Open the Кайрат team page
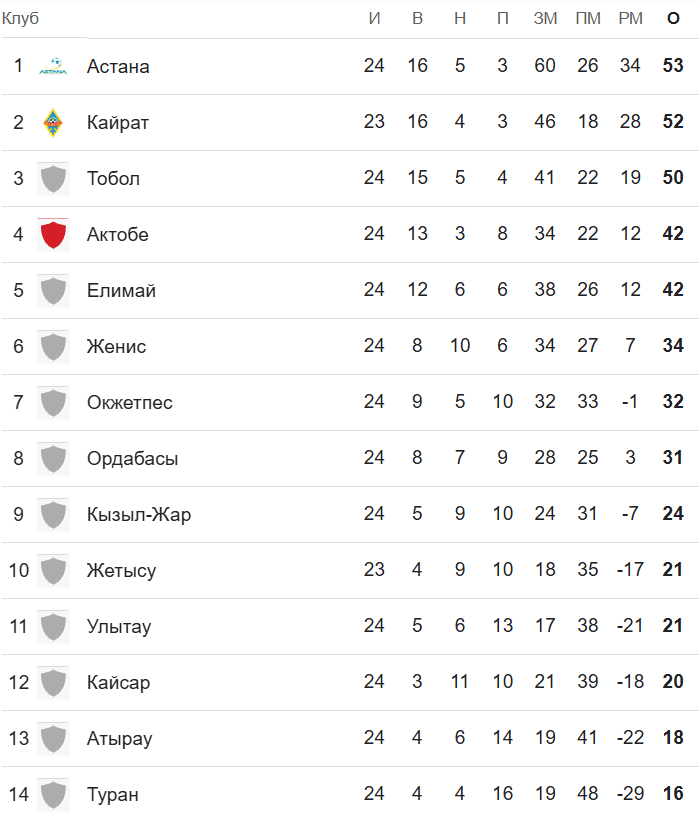This screenshot has height=819, width=699. [118, 123]
